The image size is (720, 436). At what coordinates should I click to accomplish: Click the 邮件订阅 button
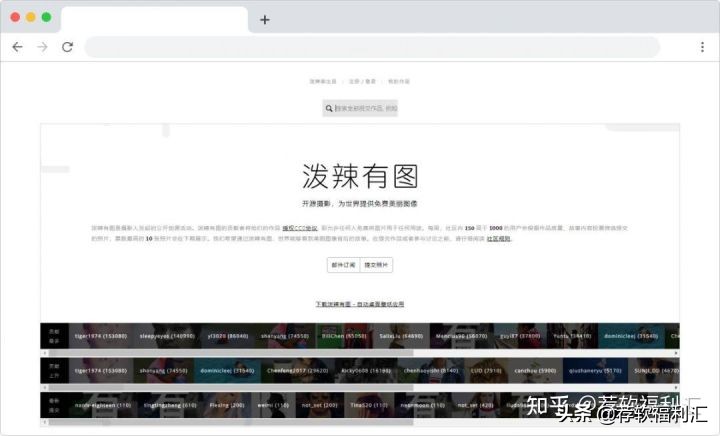(343, 265)
